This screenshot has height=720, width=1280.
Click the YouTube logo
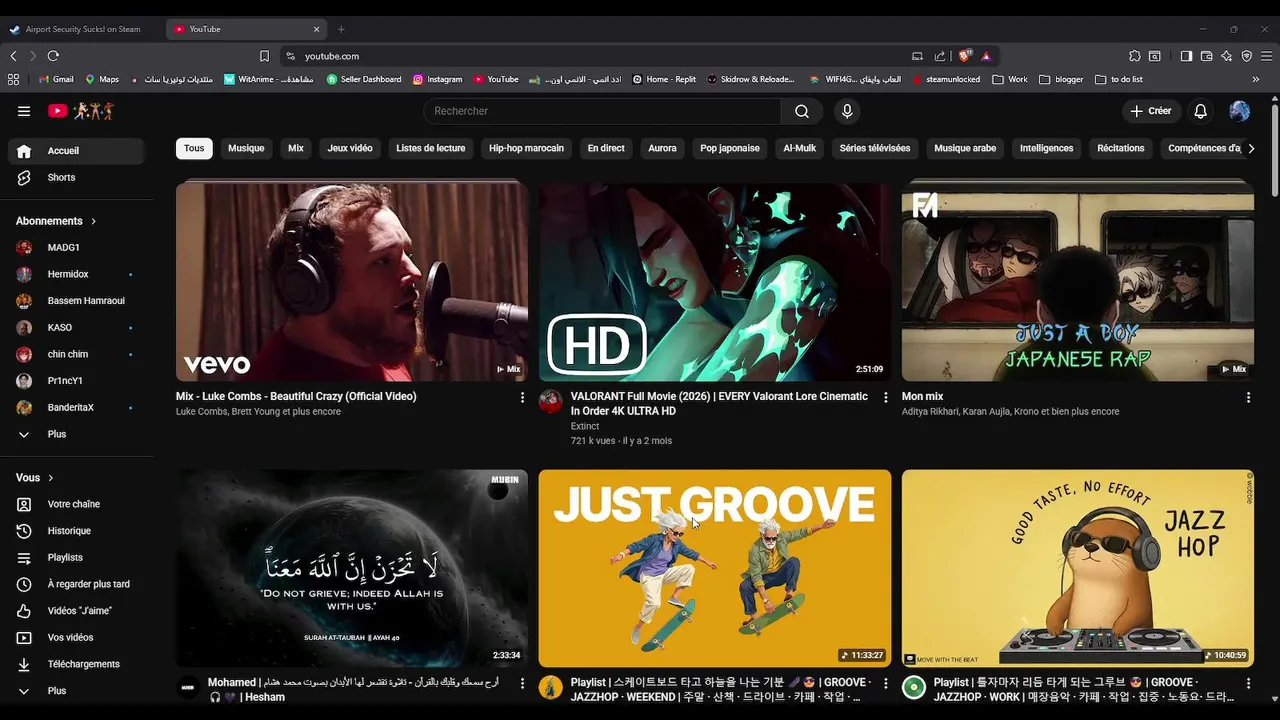[80, 111]
